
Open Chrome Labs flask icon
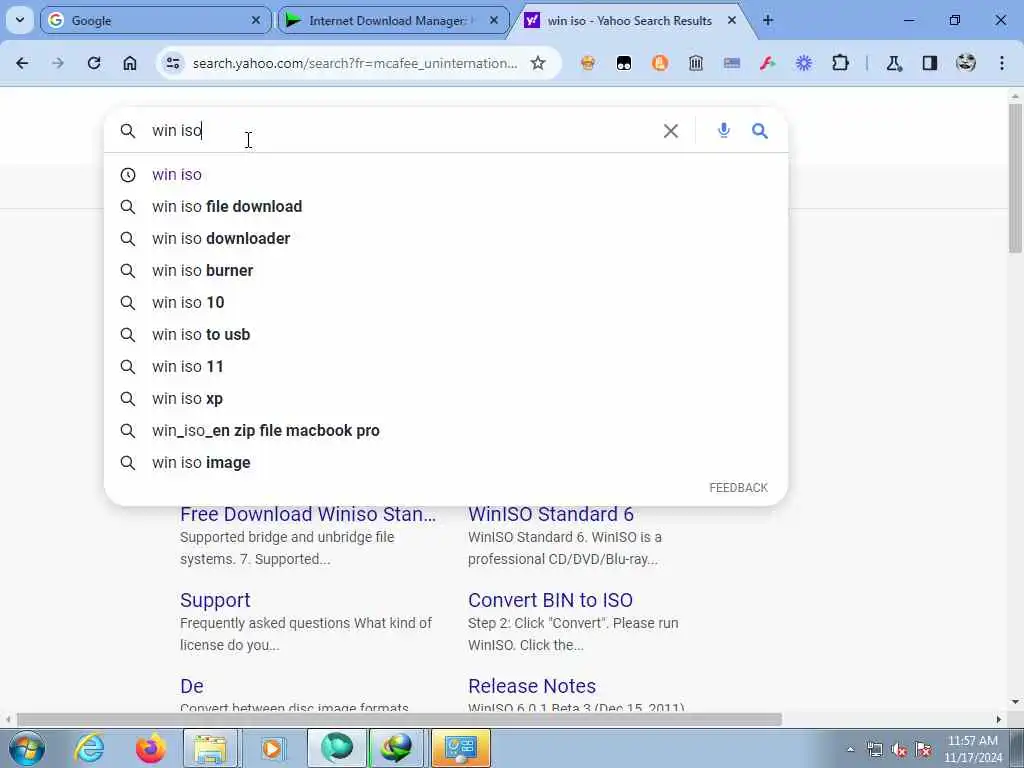coord(894,63)
